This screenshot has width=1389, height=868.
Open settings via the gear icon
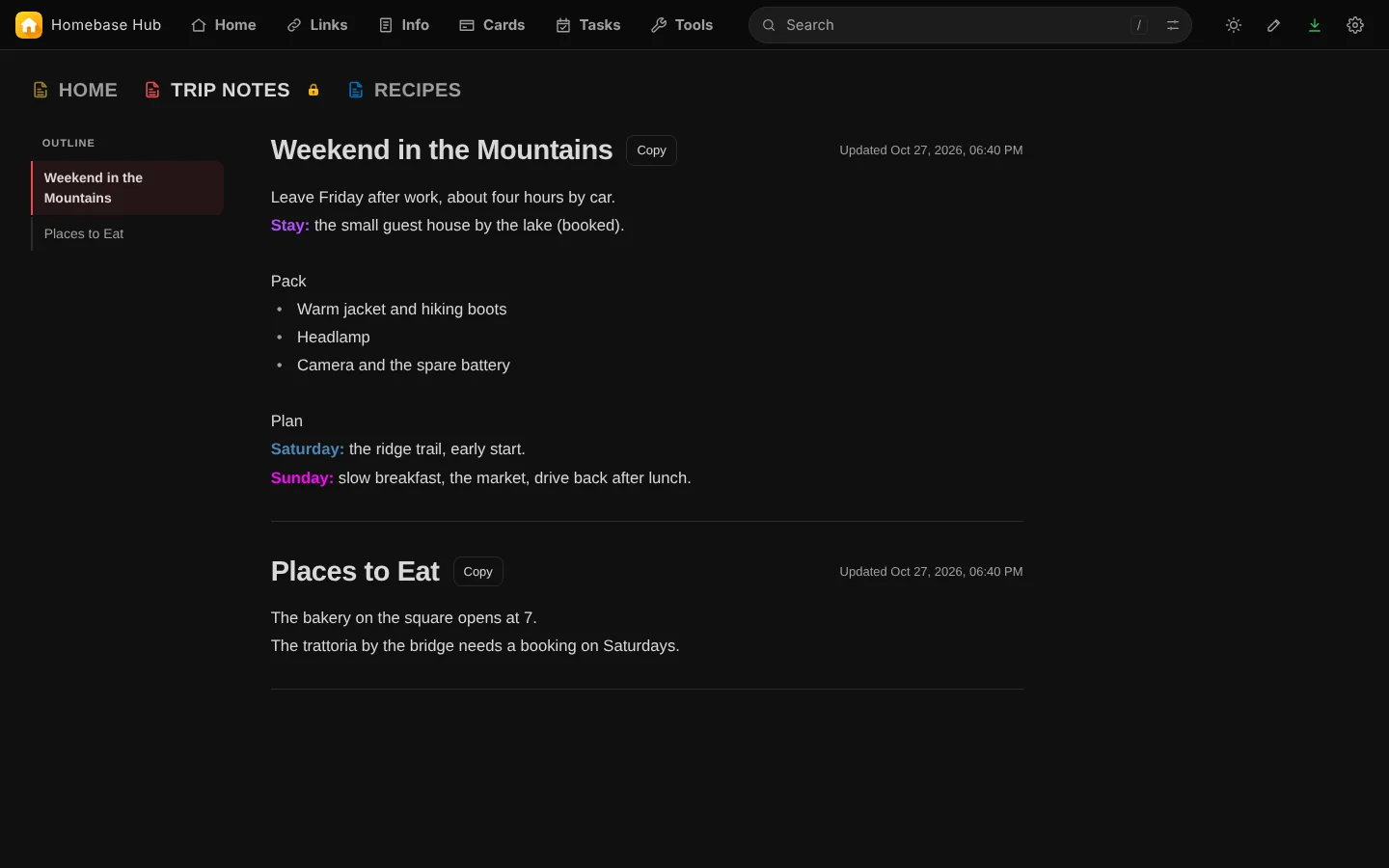point(1355,25)
